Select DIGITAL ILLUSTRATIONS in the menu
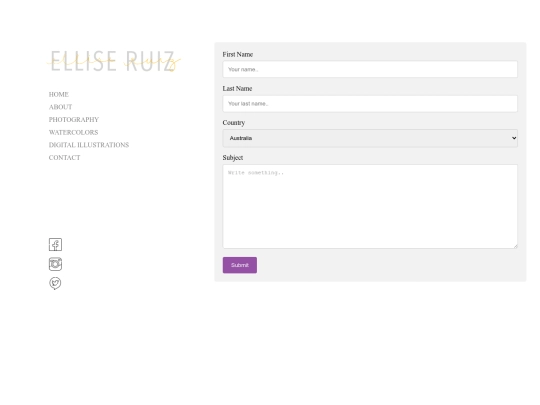540x405 pixels. pos(89,145)
